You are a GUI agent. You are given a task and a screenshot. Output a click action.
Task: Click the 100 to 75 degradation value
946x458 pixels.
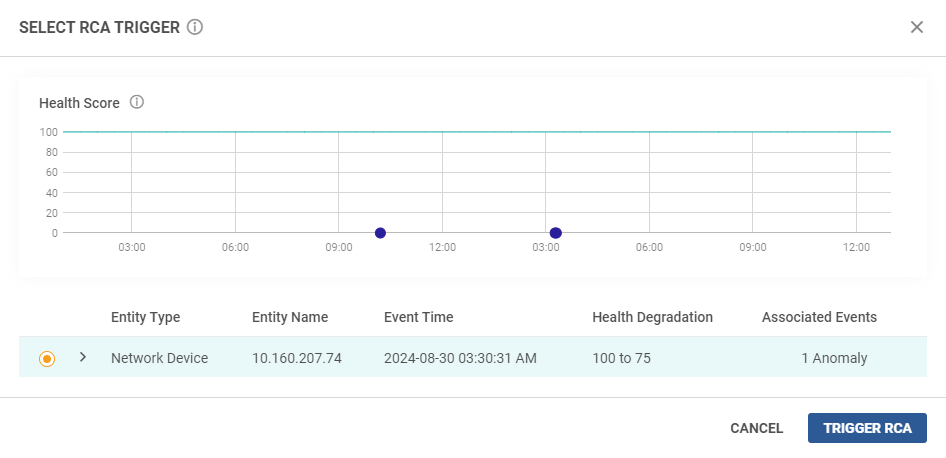tap(621, 358)
